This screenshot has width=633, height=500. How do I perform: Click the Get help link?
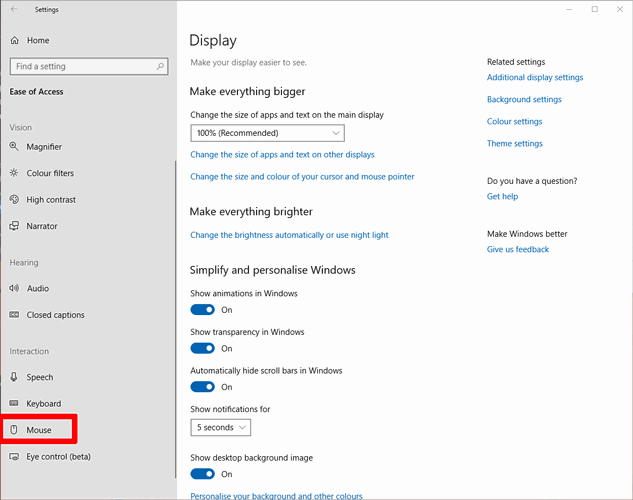[502, 197]
